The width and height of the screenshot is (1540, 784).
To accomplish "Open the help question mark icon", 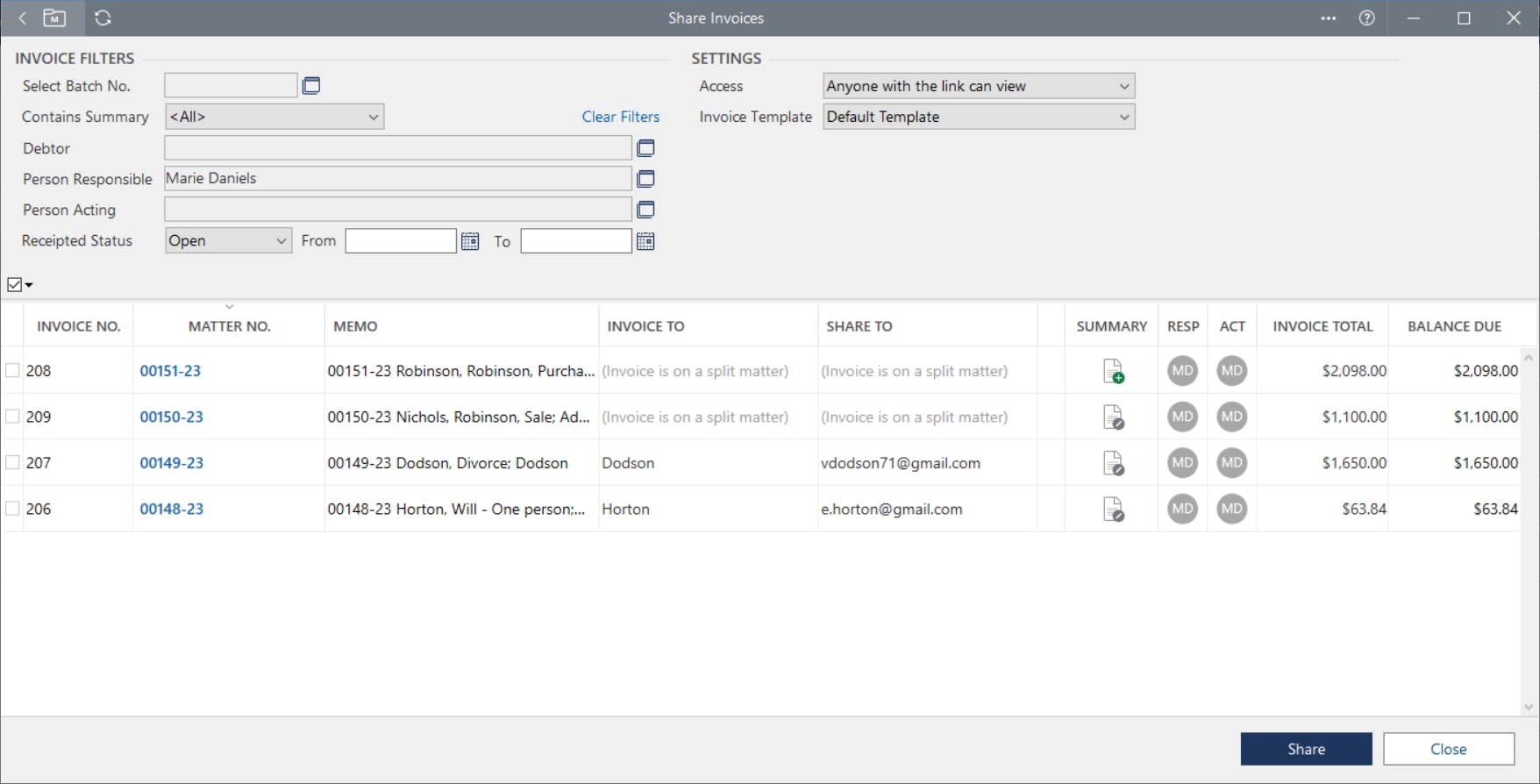I will coord(1366,18).
